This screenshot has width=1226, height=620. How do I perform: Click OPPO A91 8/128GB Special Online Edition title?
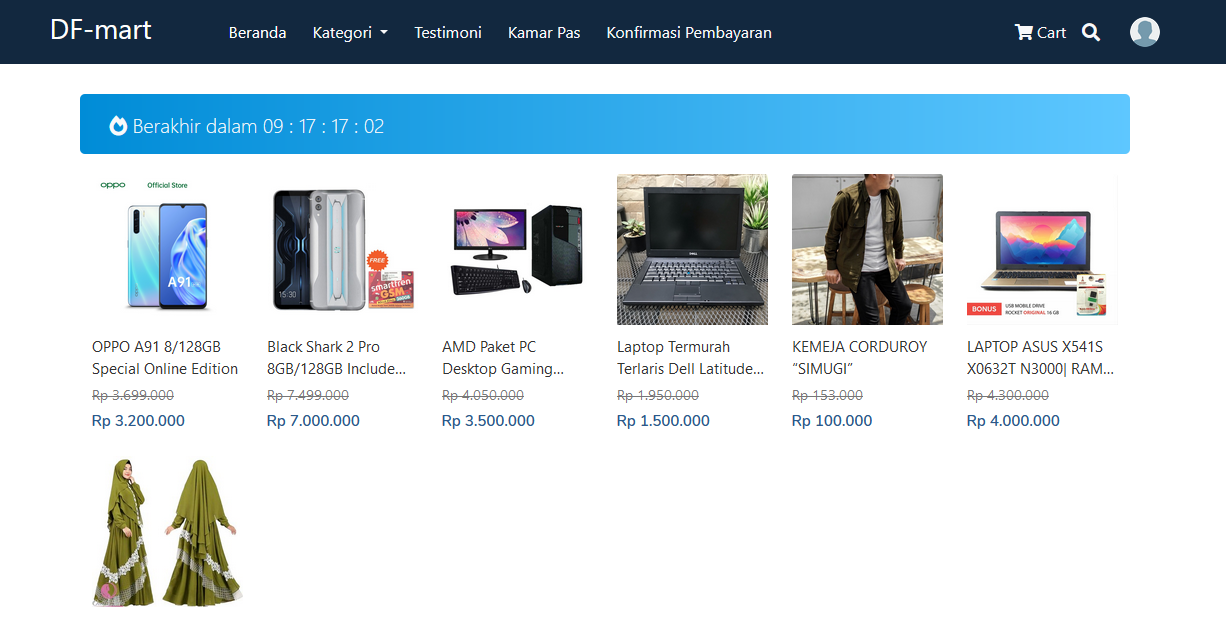point(165,358)
